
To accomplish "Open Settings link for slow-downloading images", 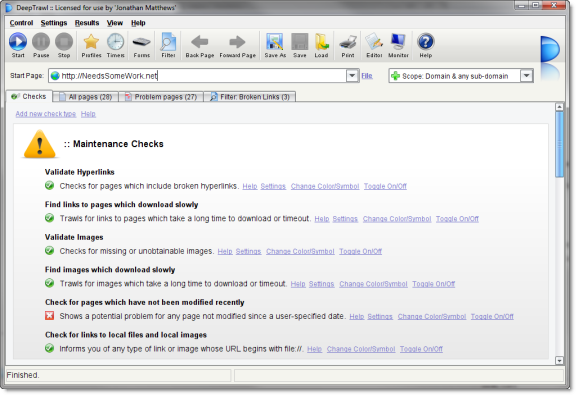I will click(321, 284).
